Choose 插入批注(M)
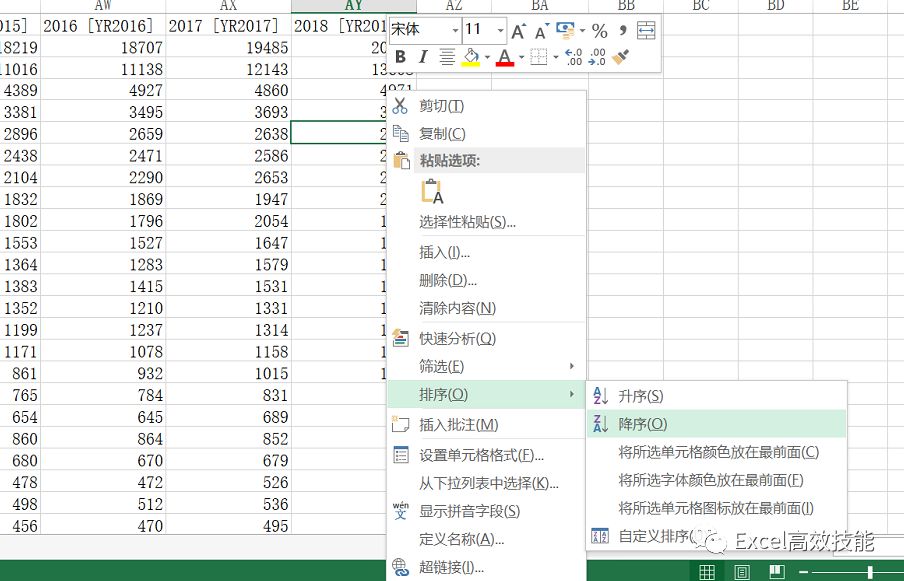Screen dimensions: 904x581 tap(487, 425)
